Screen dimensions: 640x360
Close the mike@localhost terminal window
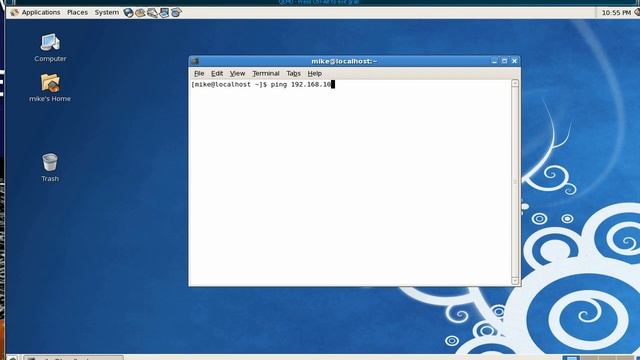point(514,61)
